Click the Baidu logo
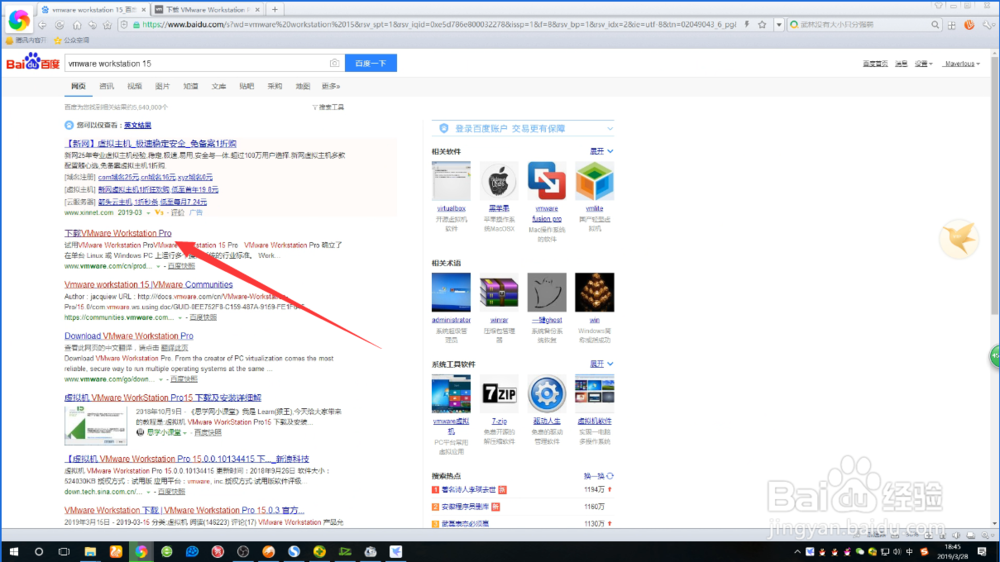The image size is (1000, 562). click(33, 63)
